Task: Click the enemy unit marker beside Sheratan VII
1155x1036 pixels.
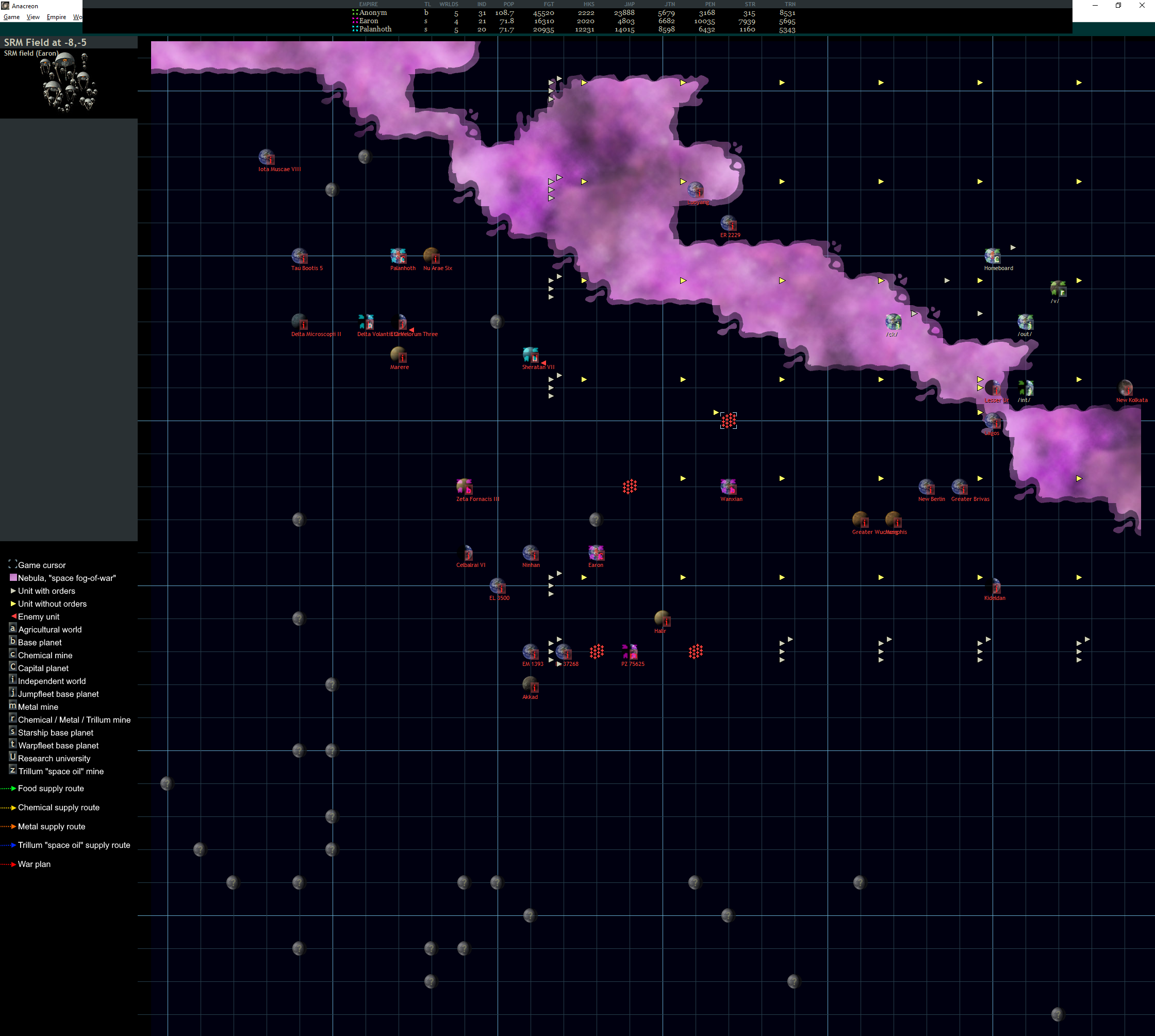Action: [544, 363]
